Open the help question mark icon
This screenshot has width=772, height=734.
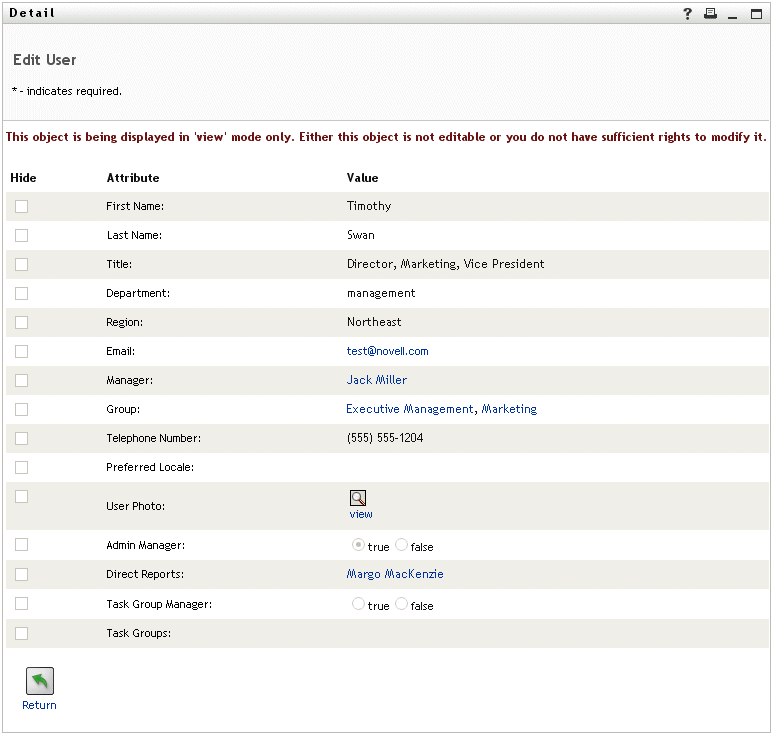pyautogui.click(x=687, y=14)
